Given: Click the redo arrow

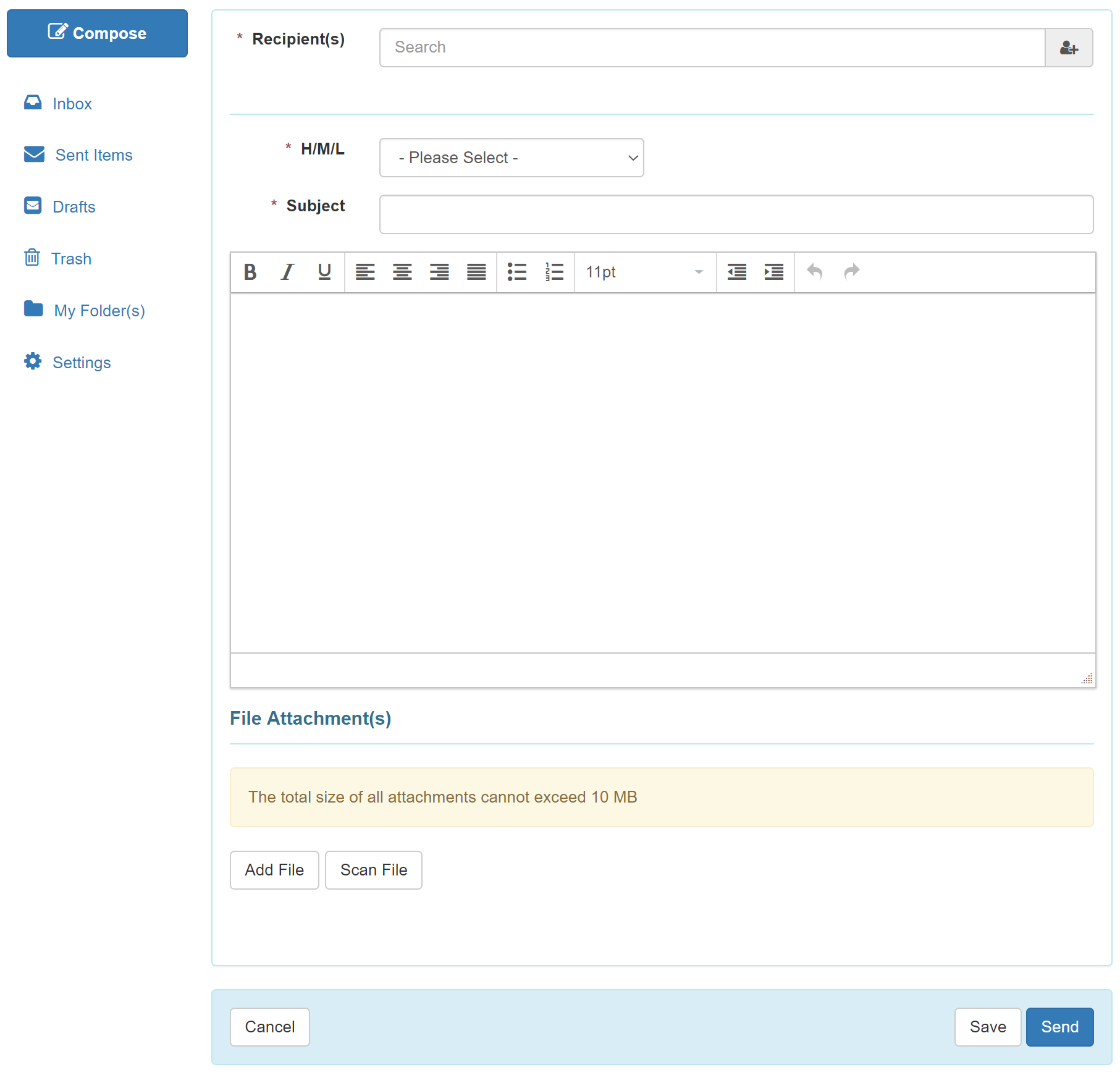Looking at the screenshot, I should pos(852,272).
